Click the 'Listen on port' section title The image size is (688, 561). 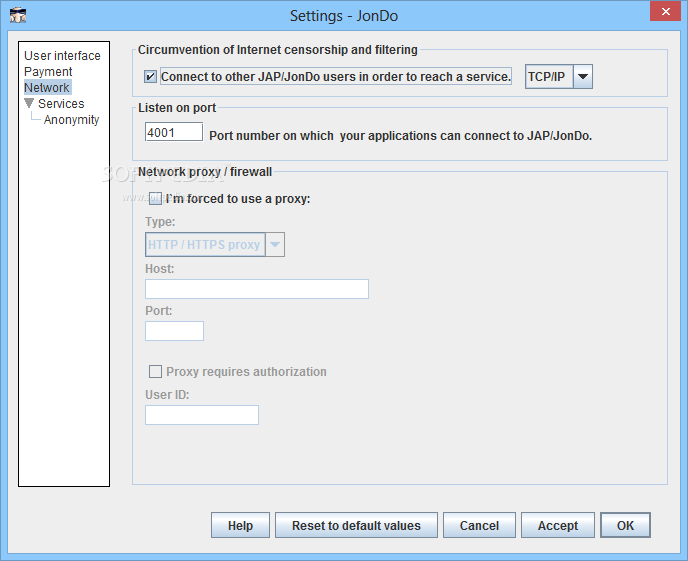pyautogui.click(x=177, y=108)
